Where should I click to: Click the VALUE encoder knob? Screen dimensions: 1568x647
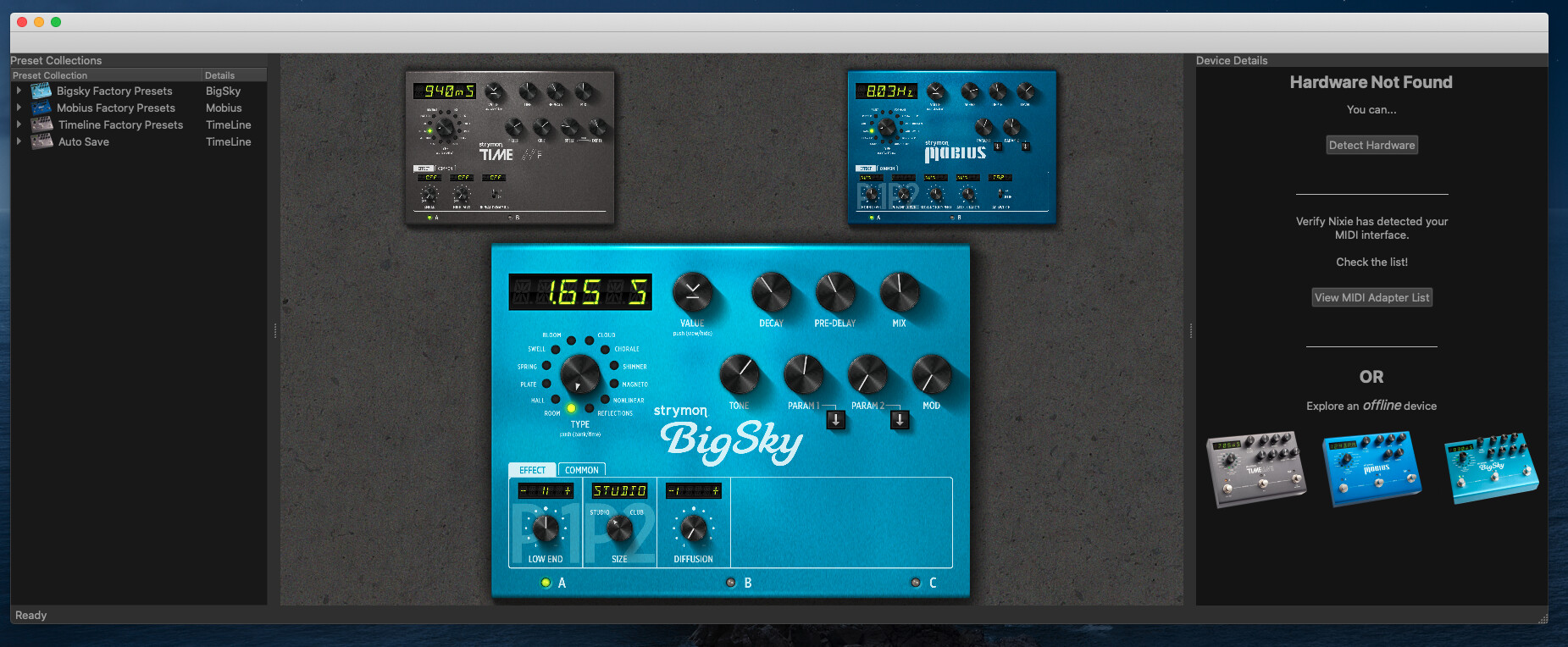[693, 293]
